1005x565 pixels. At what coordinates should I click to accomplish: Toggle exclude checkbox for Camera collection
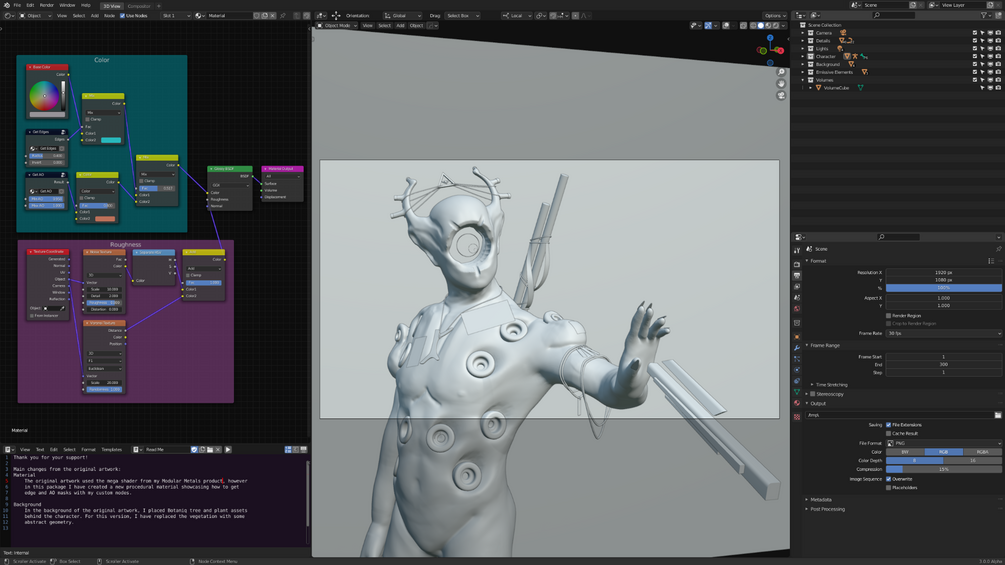[975, 33]
